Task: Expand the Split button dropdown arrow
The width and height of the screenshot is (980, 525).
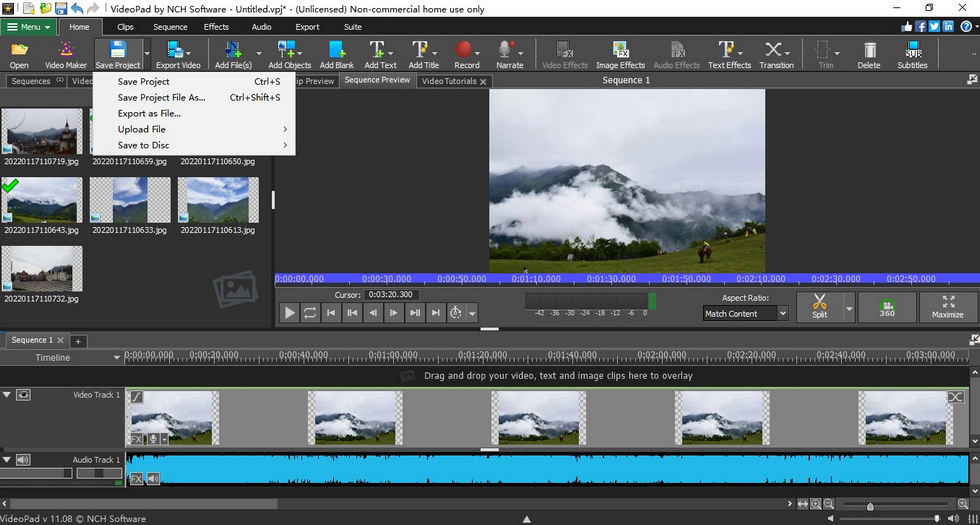Action: point(849,308)
